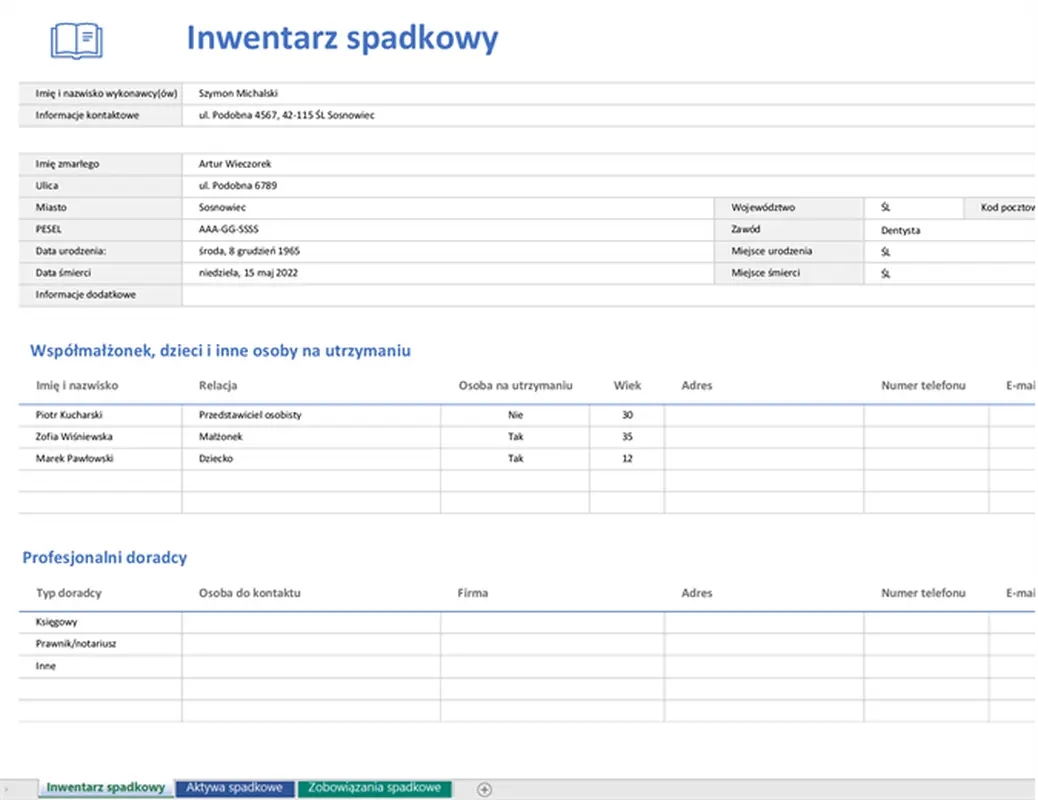The image size is (1038, 800).
Task: Select heading 'Współmałżonek, dzieci i inne osoby na utrzymaniu'
Action: [220, 351]
